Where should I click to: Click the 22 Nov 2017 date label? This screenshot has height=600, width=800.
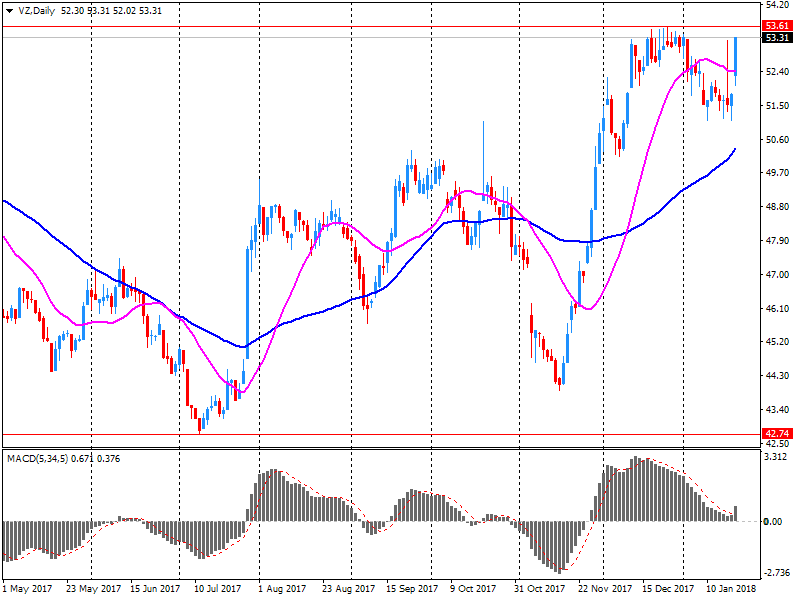click(x=605, y=589)
